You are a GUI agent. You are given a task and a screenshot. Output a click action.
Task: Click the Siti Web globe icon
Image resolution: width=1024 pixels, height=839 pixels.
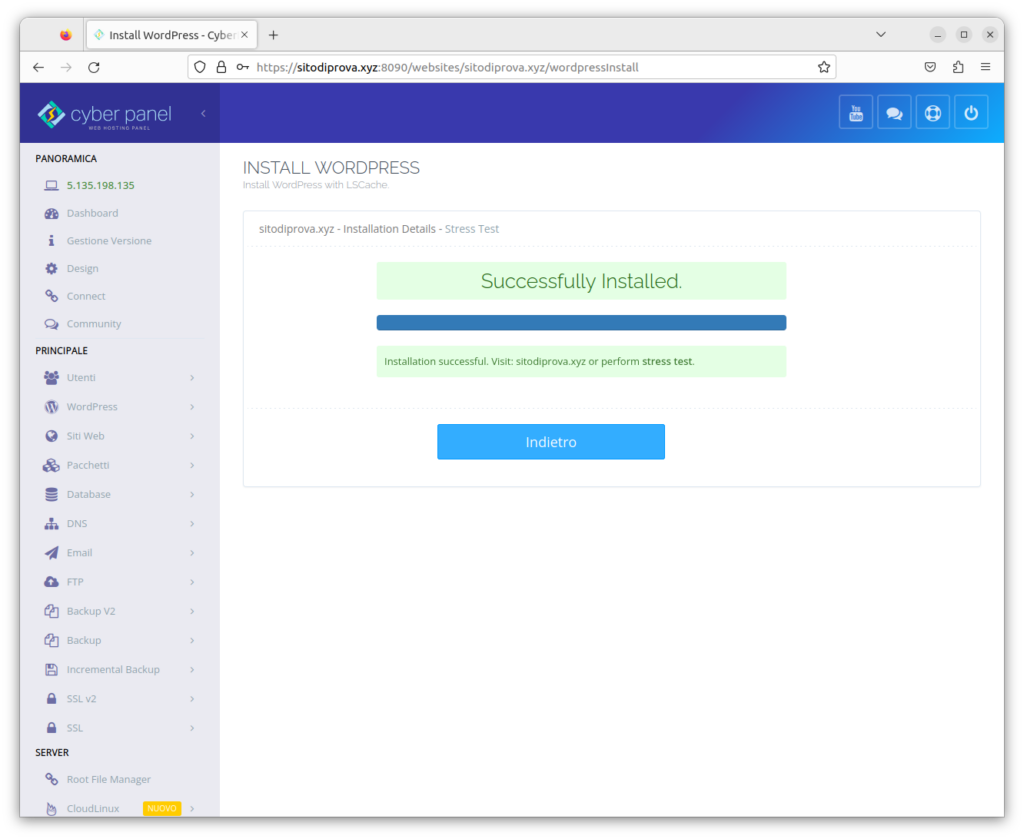[x=52, y=436]
